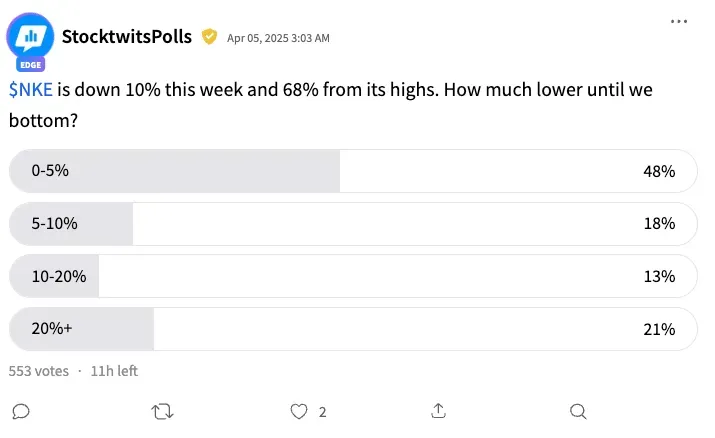
Task: Repost this poll using reshare icon
Action: 162,412
